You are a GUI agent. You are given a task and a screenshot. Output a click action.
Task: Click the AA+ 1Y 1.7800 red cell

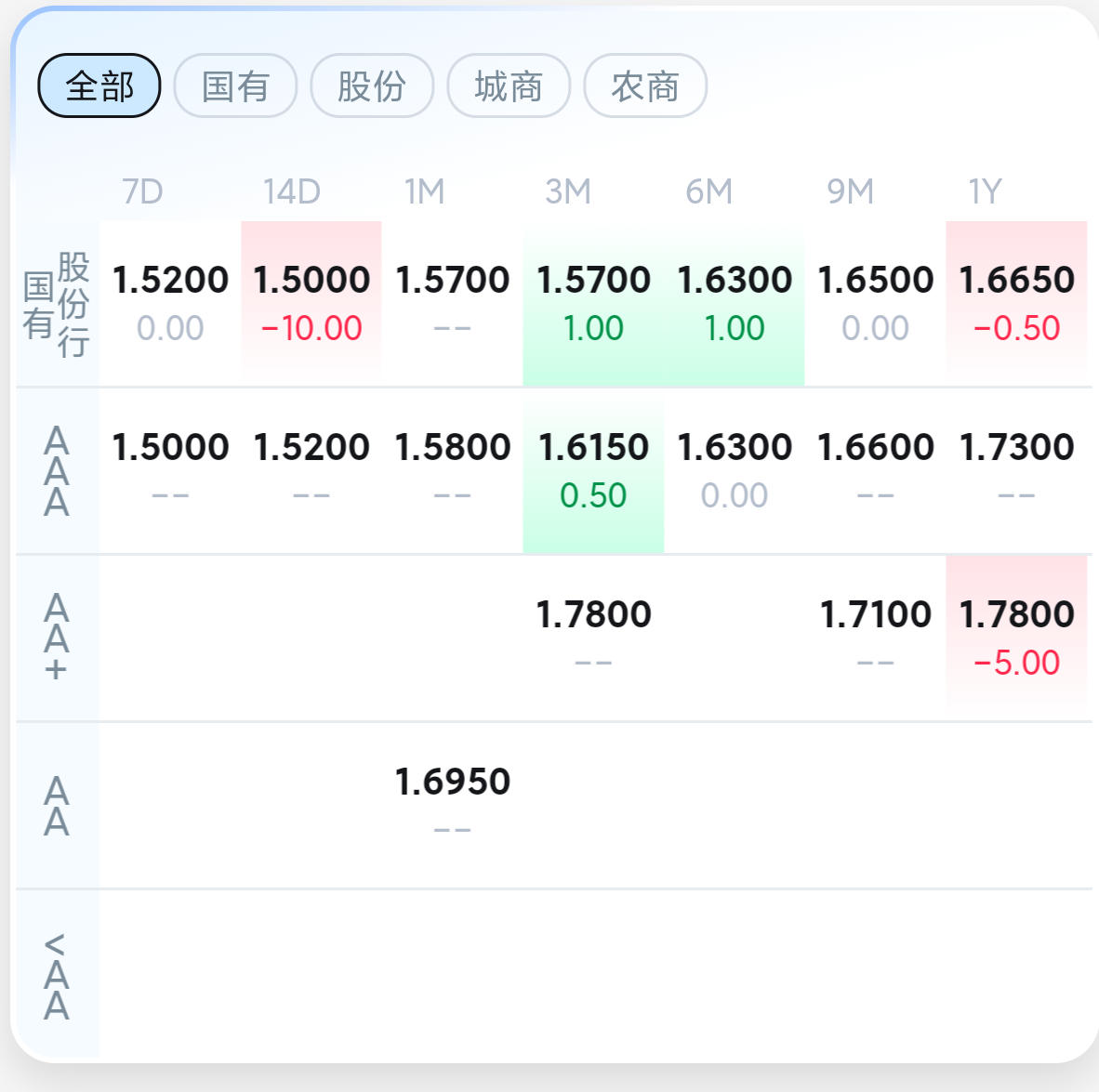click(x=1016, y=638)
